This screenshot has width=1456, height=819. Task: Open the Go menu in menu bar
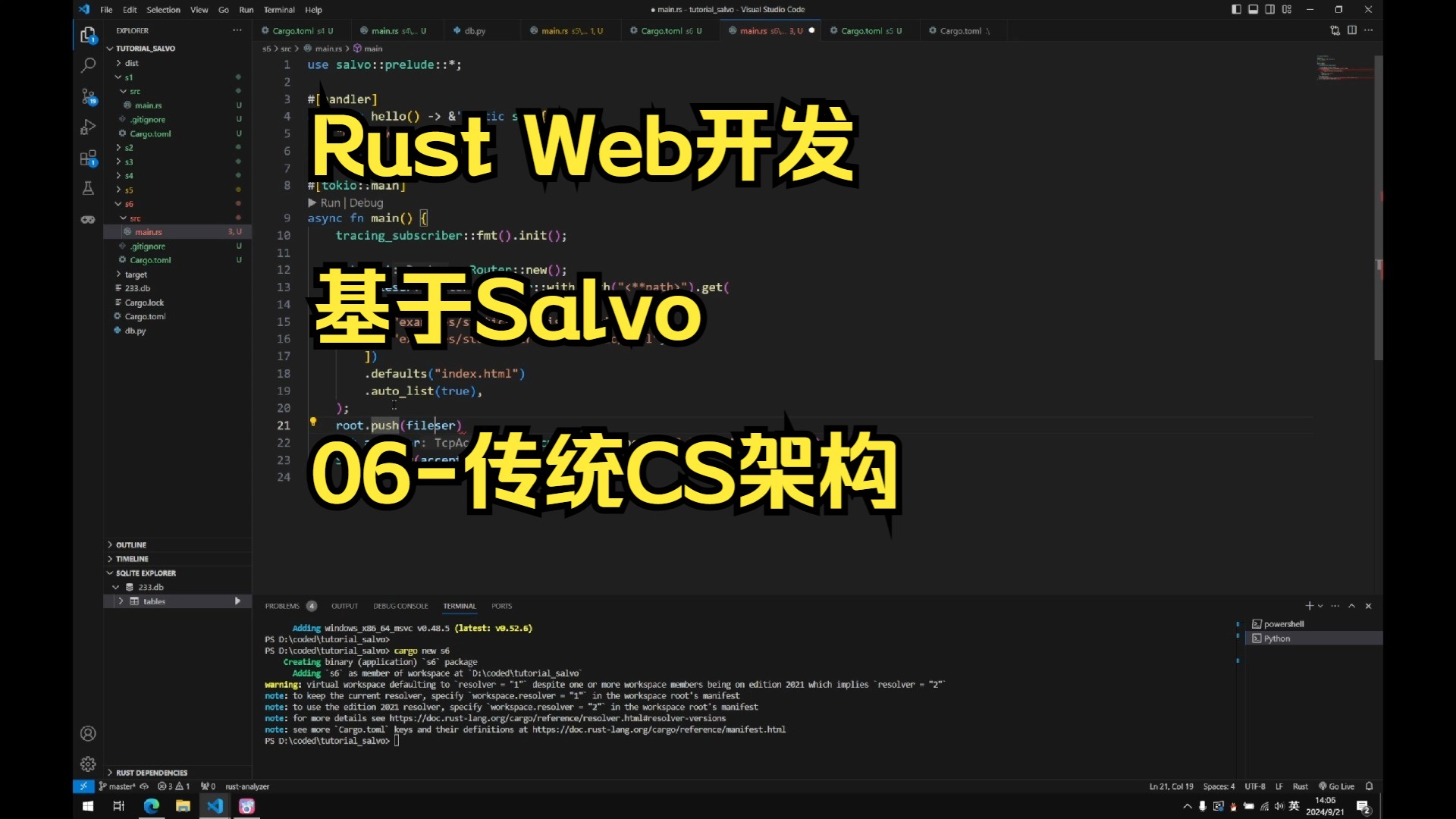pyautogui.click(x=223, y=9)
